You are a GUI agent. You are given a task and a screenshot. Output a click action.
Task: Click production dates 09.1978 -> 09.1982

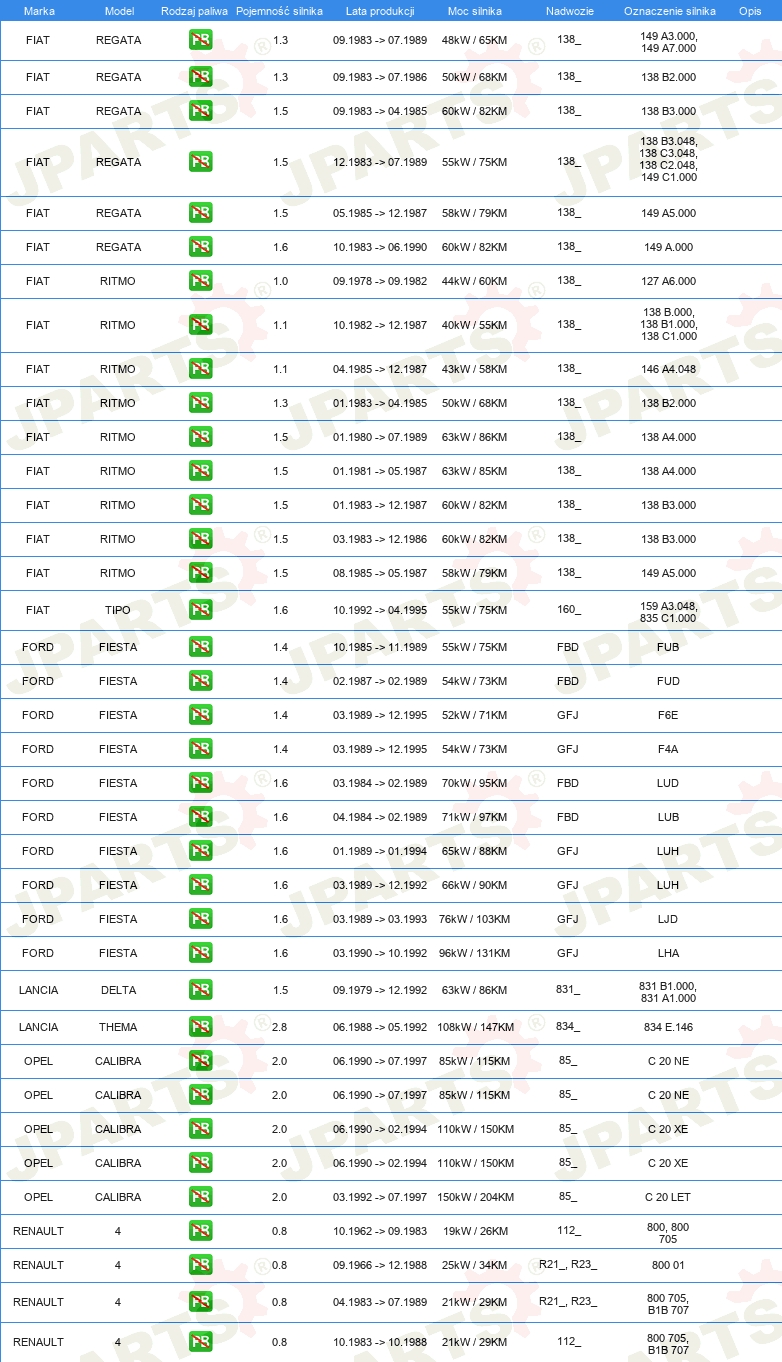(x=380, y=281)
